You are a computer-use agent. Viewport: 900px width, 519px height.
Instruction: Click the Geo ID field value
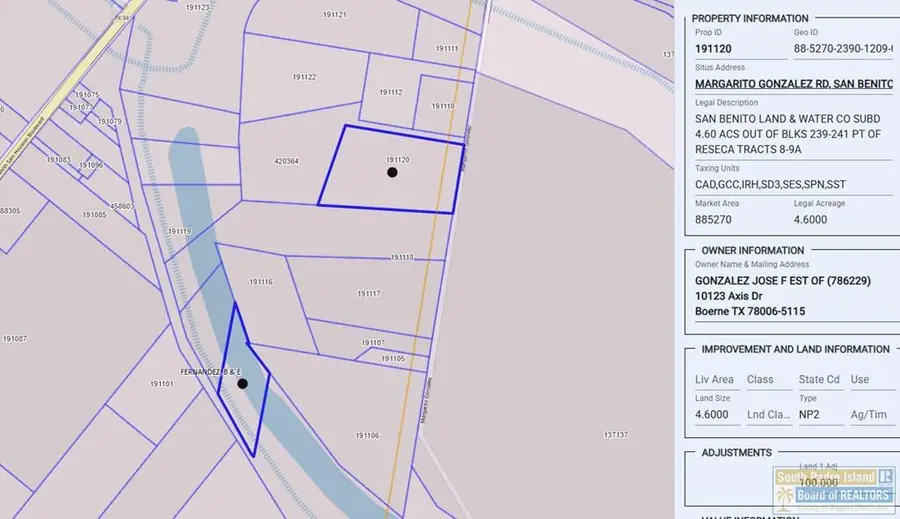843,49
